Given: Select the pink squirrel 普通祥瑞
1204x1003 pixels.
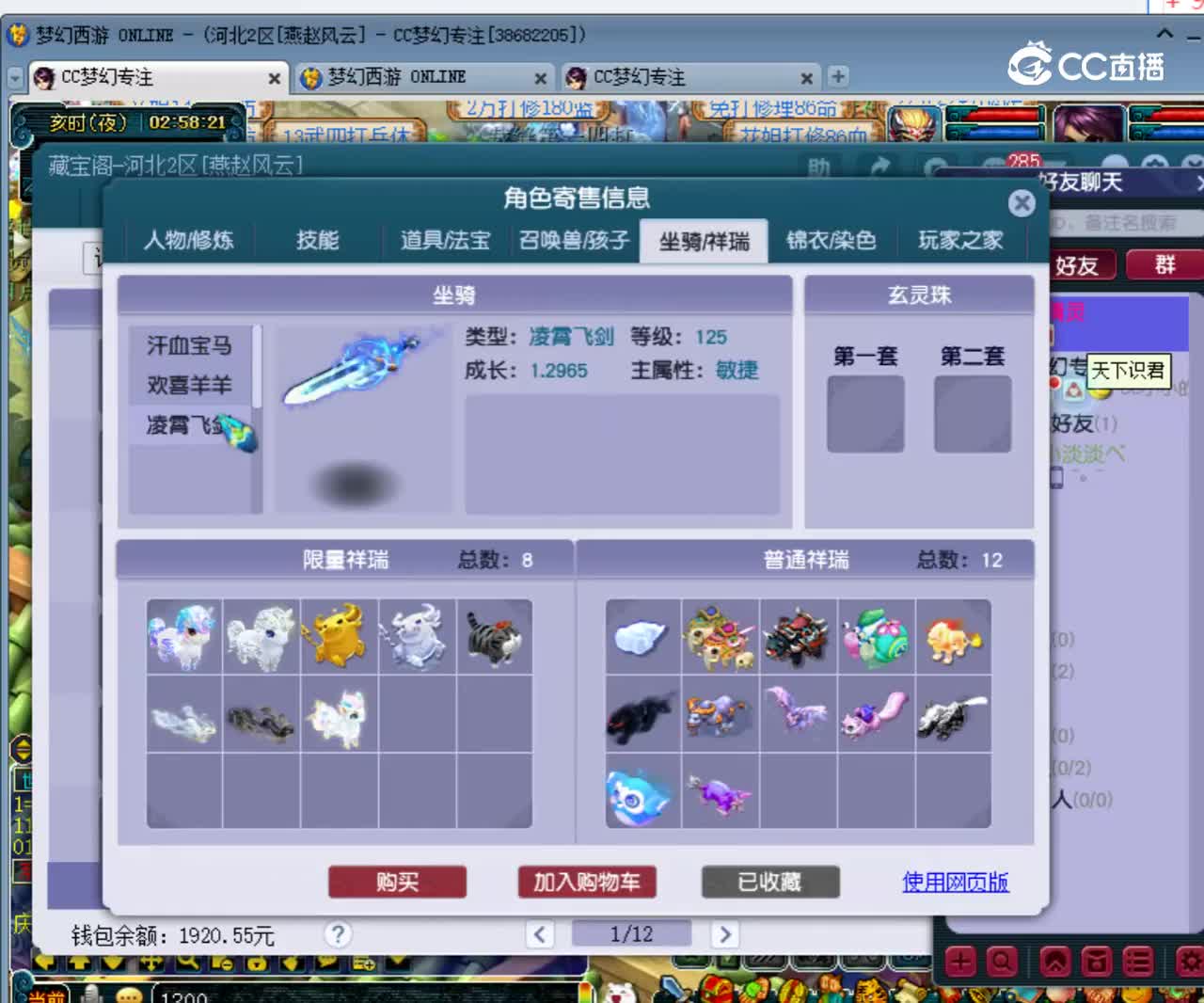Looking at the screenshot, I should [x=876, y=714].
